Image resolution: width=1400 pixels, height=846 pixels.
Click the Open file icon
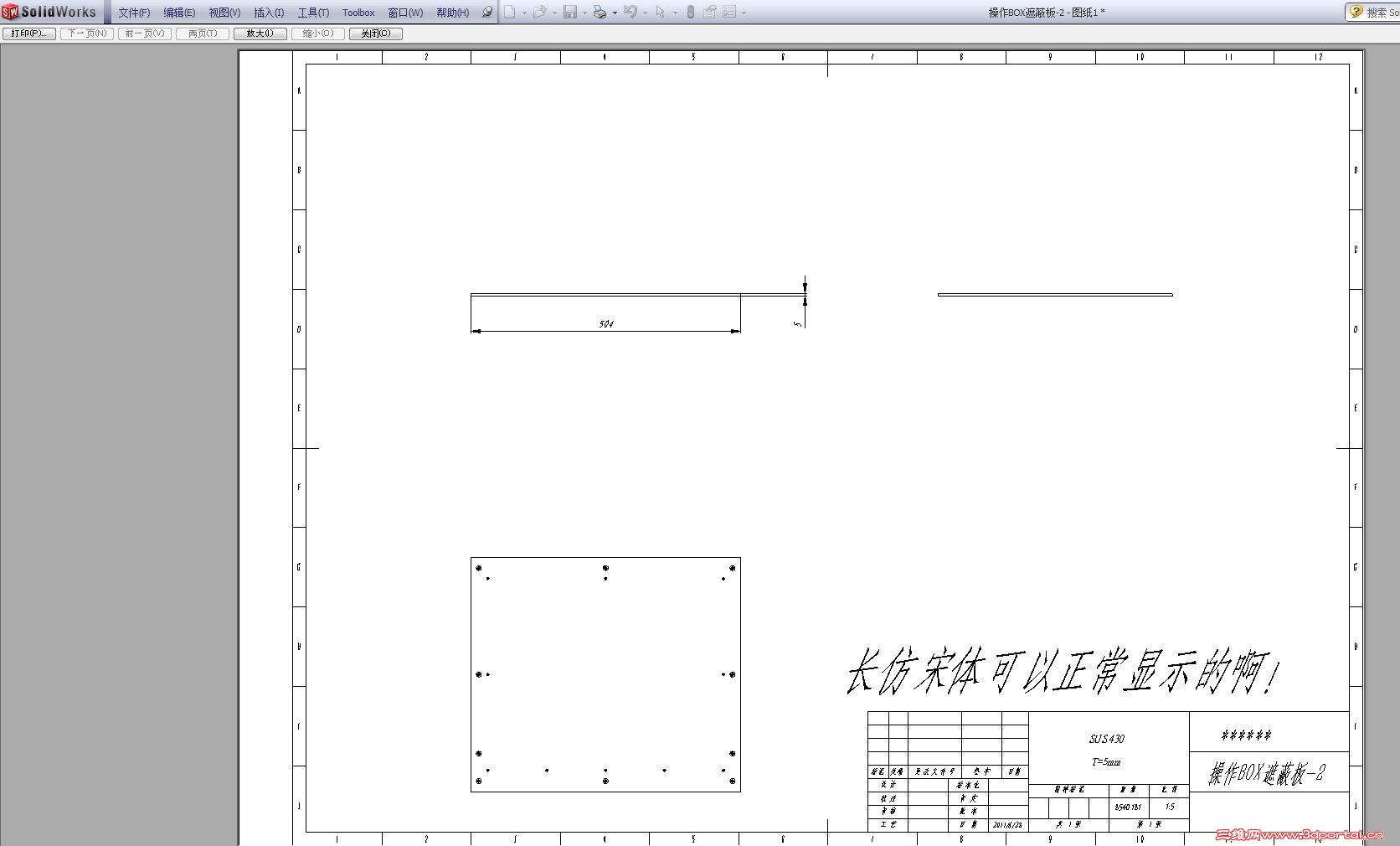click(x=539, y=12)
